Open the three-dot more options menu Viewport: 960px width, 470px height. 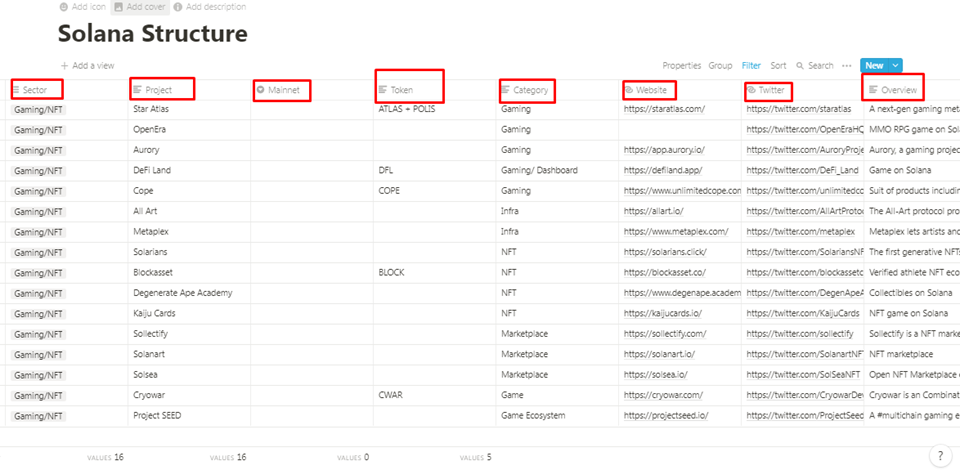coord(847,65)
